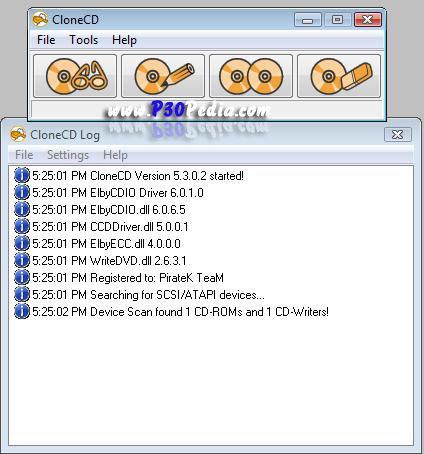Select Write from Image File pencil icon

[163, 76]
